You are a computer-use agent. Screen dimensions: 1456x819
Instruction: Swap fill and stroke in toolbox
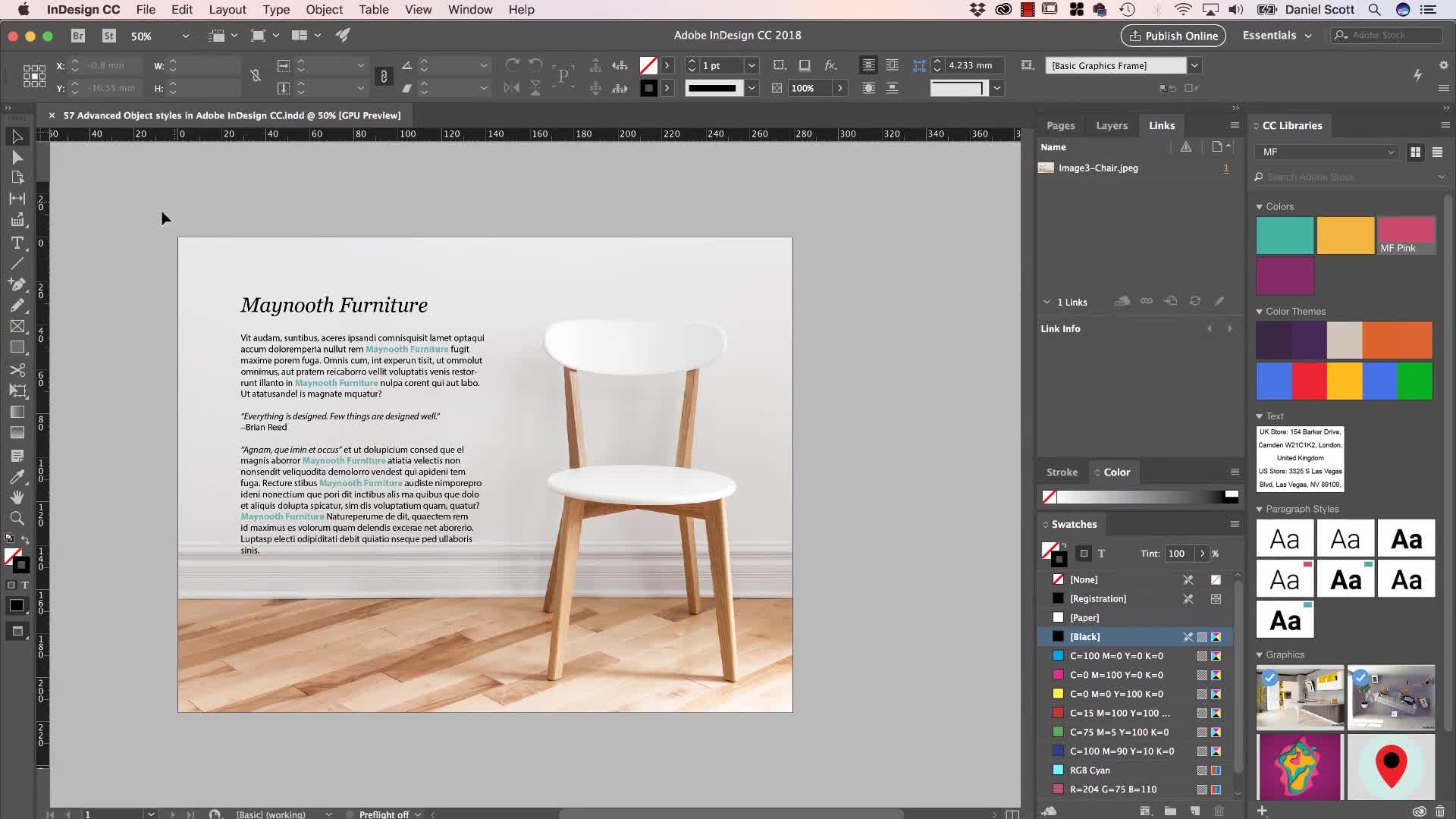[x=25, y=539]
